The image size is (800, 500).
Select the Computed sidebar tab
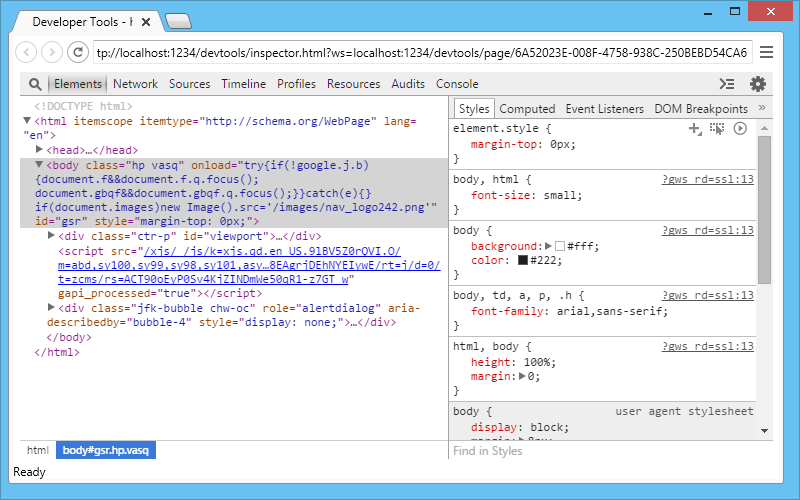pos(527,109)
